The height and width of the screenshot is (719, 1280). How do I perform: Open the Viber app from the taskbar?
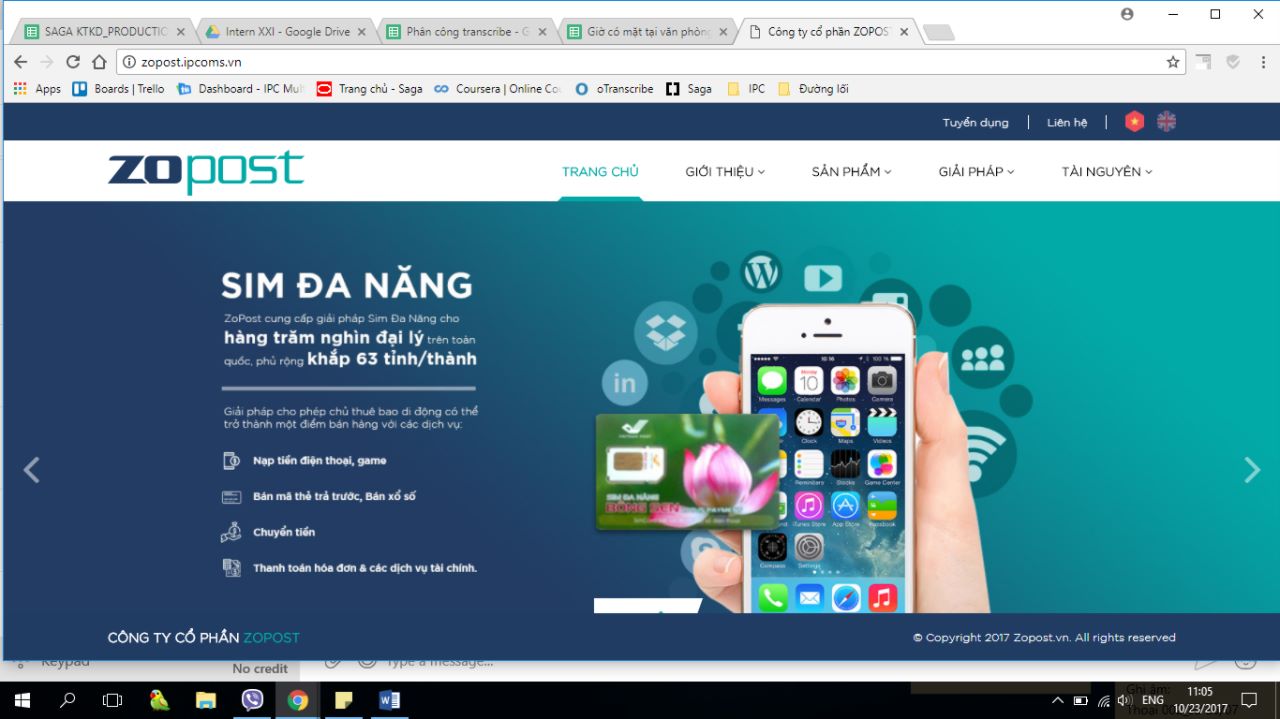252,700
